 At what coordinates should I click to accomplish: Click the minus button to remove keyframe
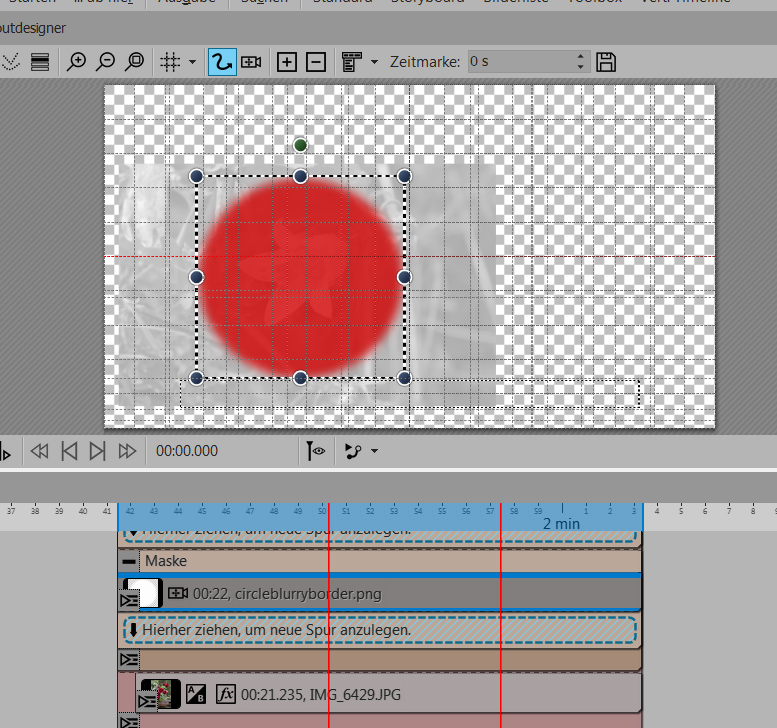pos(316,62)
